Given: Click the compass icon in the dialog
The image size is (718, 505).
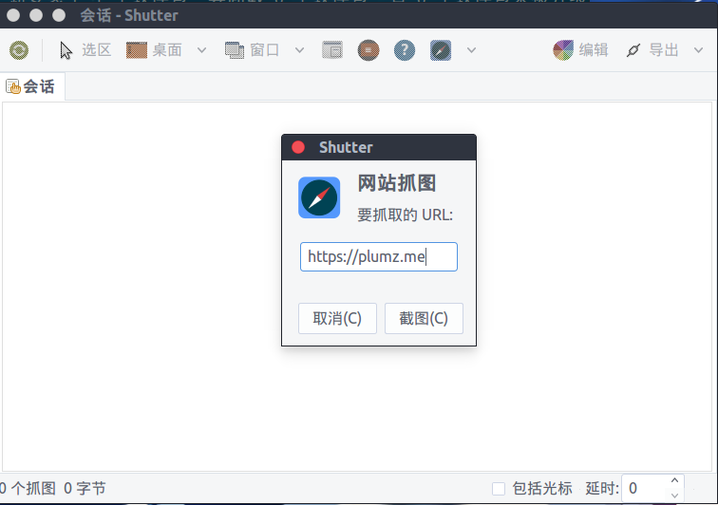Looking at the screenshot, I should (319, 198).
